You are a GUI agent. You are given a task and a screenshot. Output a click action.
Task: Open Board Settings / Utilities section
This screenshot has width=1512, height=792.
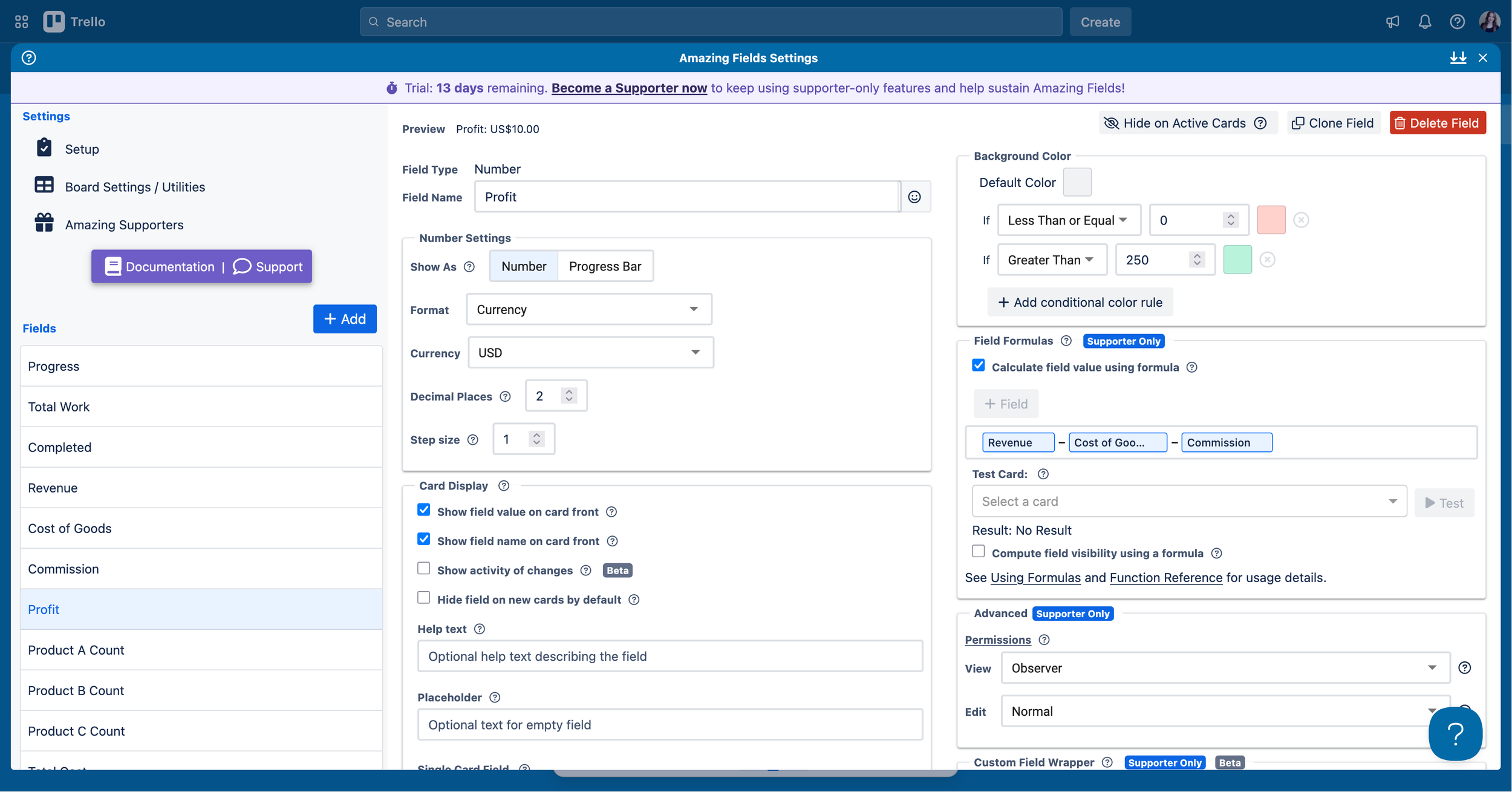(135, 187)
